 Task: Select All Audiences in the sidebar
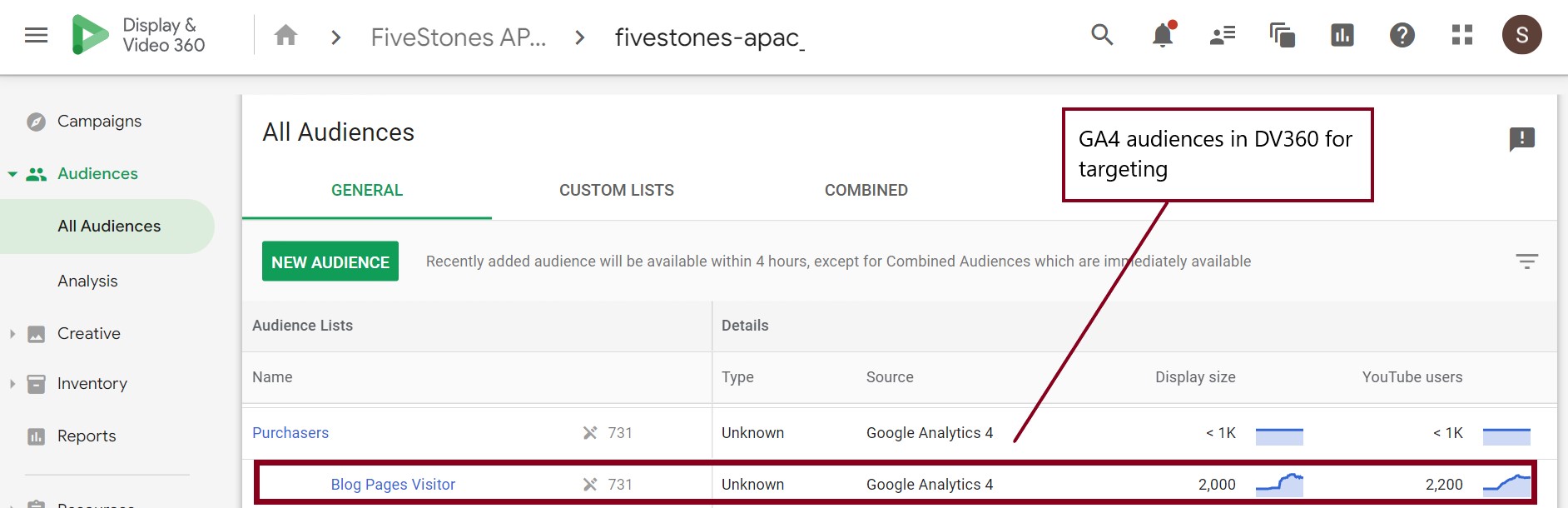pos(107,227)
